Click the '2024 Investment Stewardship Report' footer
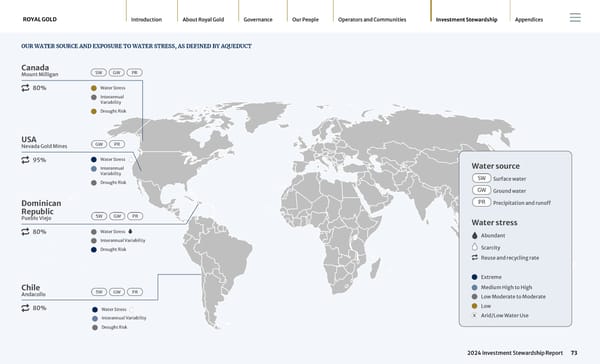Image resolution: width=600 pixels, height=364 pixels. [515, 353]
